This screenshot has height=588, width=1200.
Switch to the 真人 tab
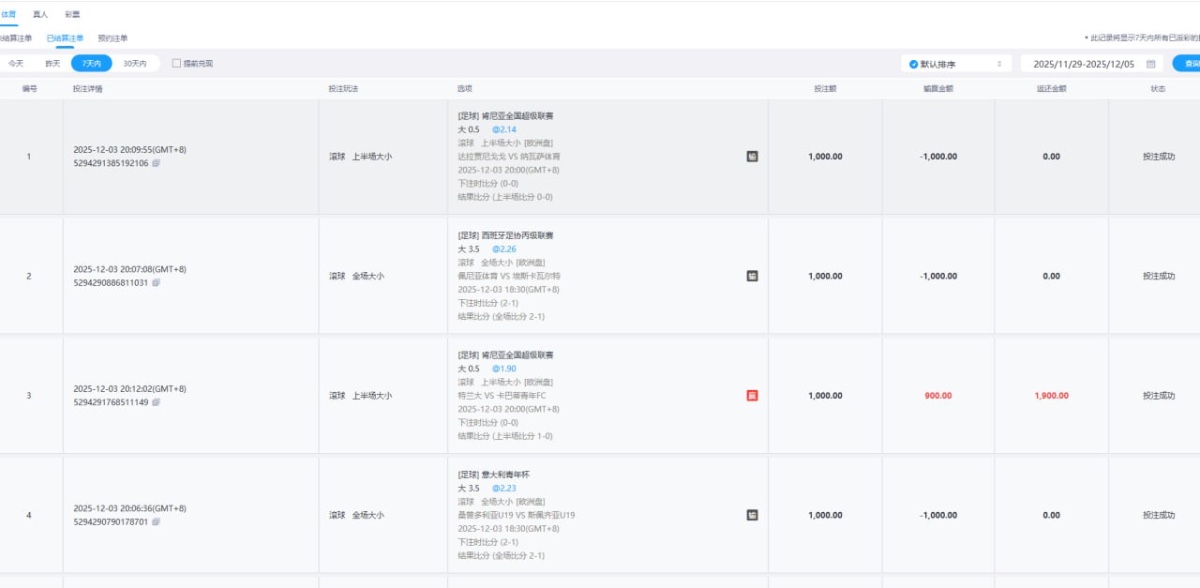[x=38, y=14]
